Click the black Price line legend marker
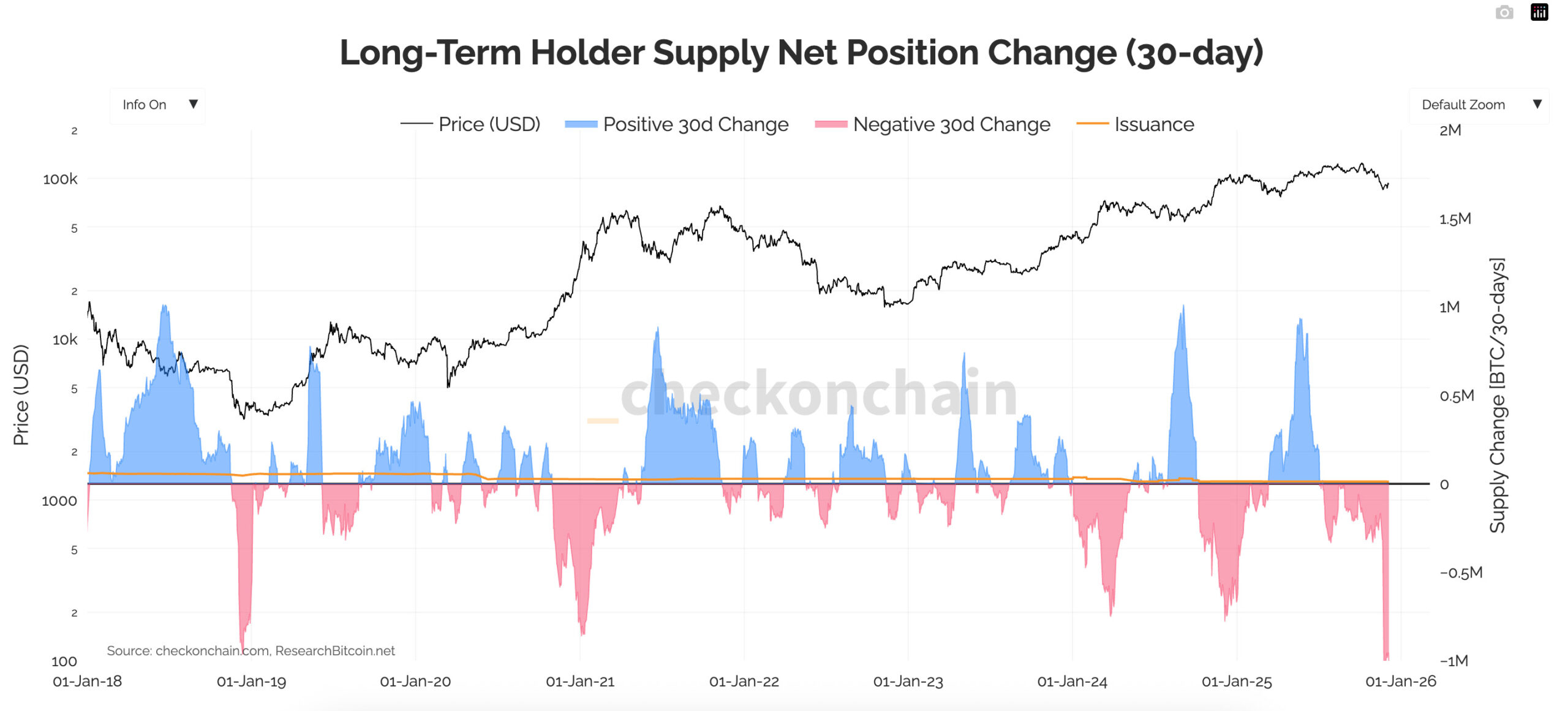Screen dimensions: 1568x711 point(417,124)
